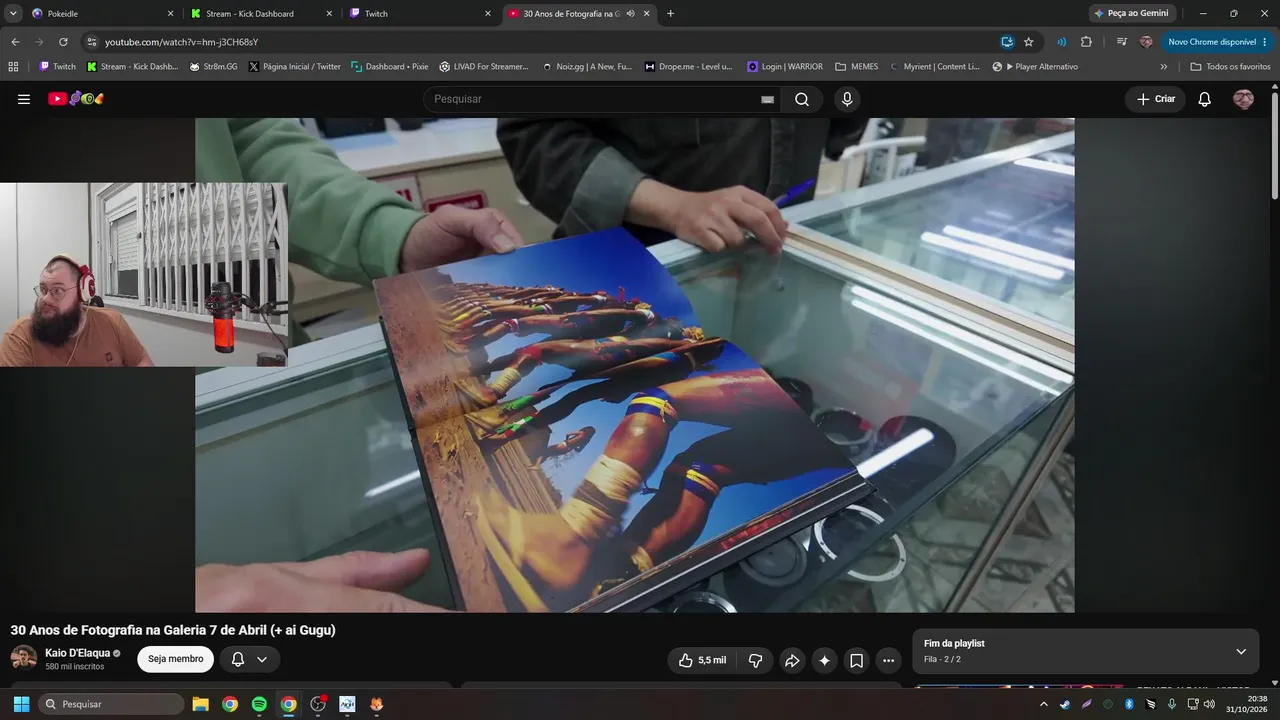The image size is (1280, 720).
Task: Save video with bookmark icon
Action: 856,660
